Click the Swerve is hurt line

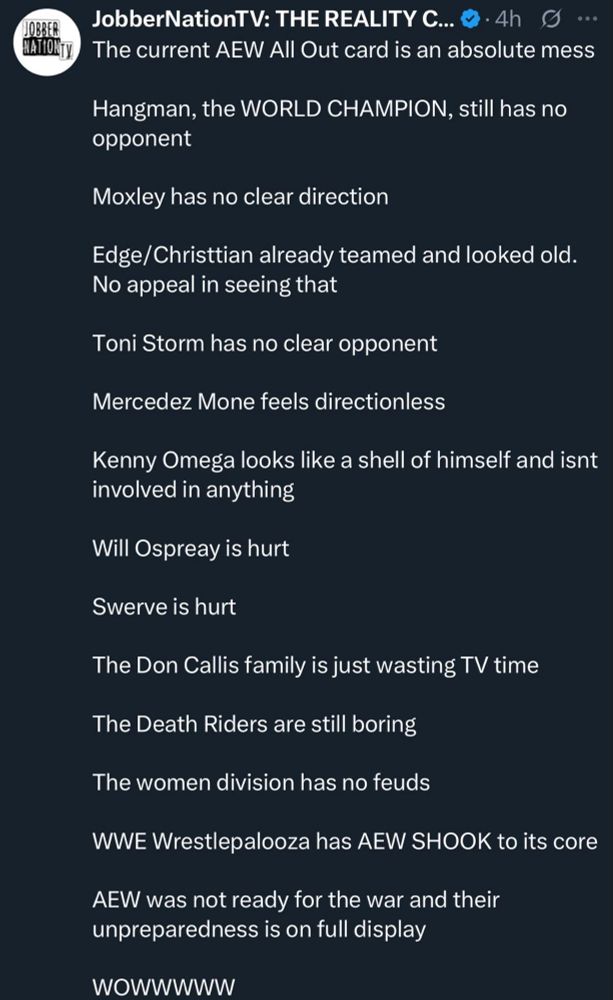[x=164, y=607]
